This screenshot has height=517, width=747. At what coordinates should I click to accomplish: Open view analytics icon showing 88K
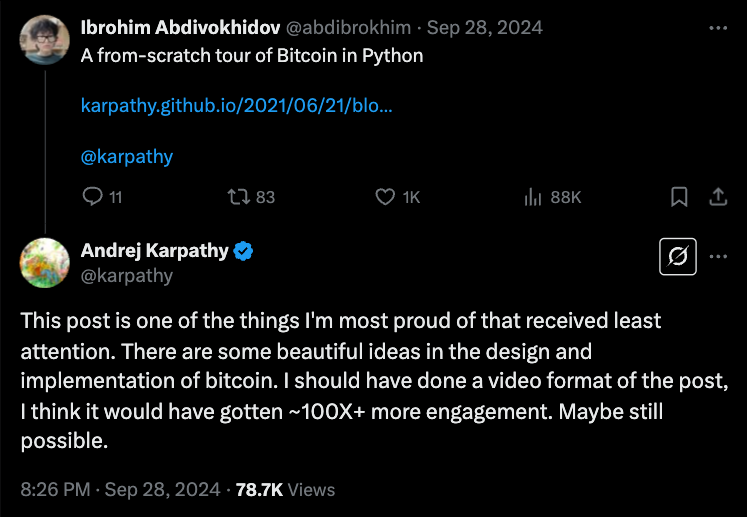point(533,197)
